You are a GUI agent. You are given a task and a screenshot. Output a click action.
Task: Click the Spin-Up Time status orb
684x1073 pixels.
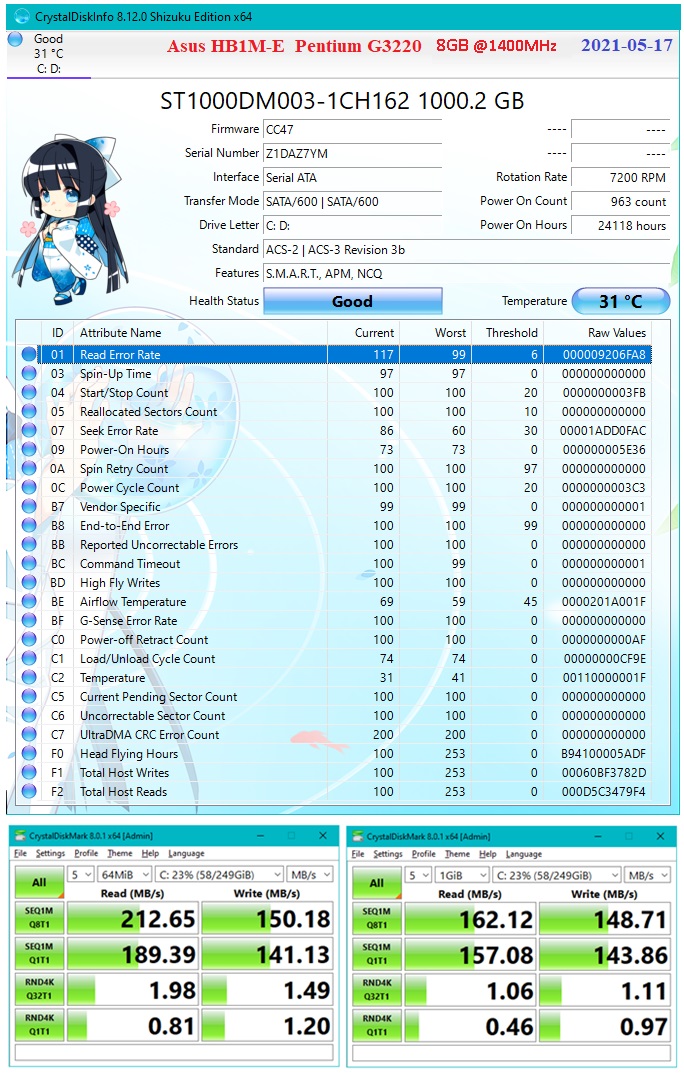29,374
